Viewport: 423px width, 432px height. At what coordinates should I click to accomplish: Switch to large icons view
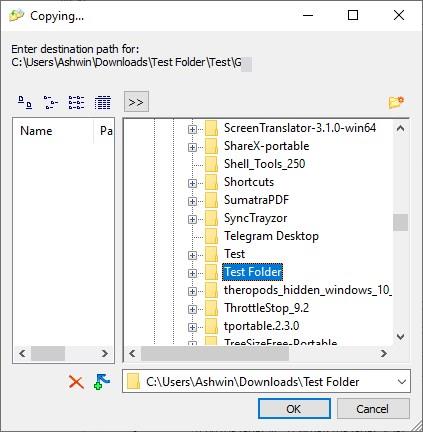pyautogui.click(x=25, y=102)
